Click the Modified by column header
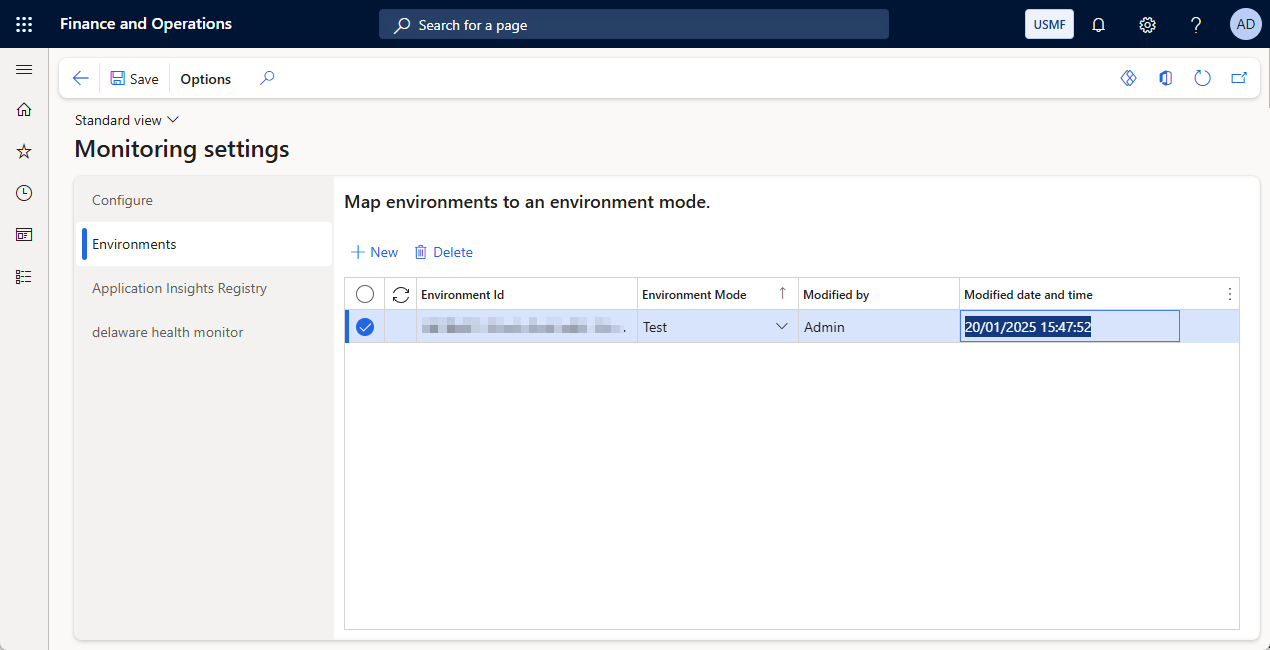Screen dimensions: 1270x650 click(879, 295)
